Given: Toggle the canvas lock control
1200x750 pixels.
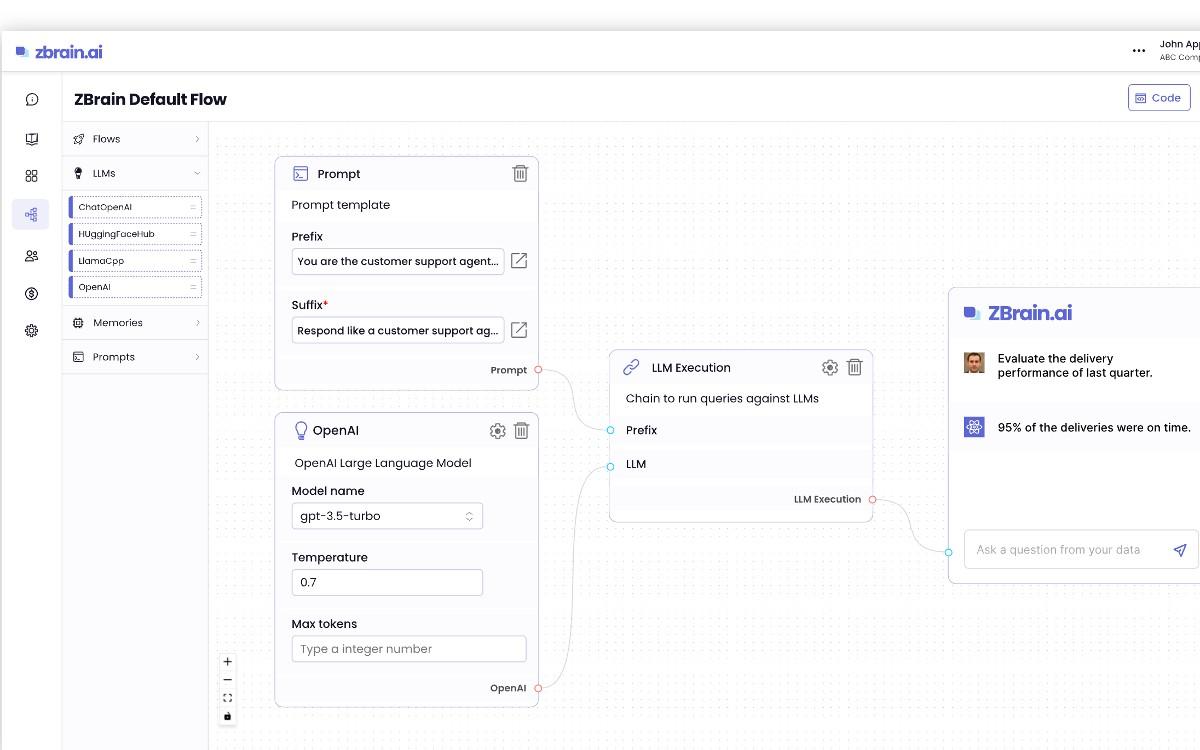Looking at the screenshot, I should 227,716.
